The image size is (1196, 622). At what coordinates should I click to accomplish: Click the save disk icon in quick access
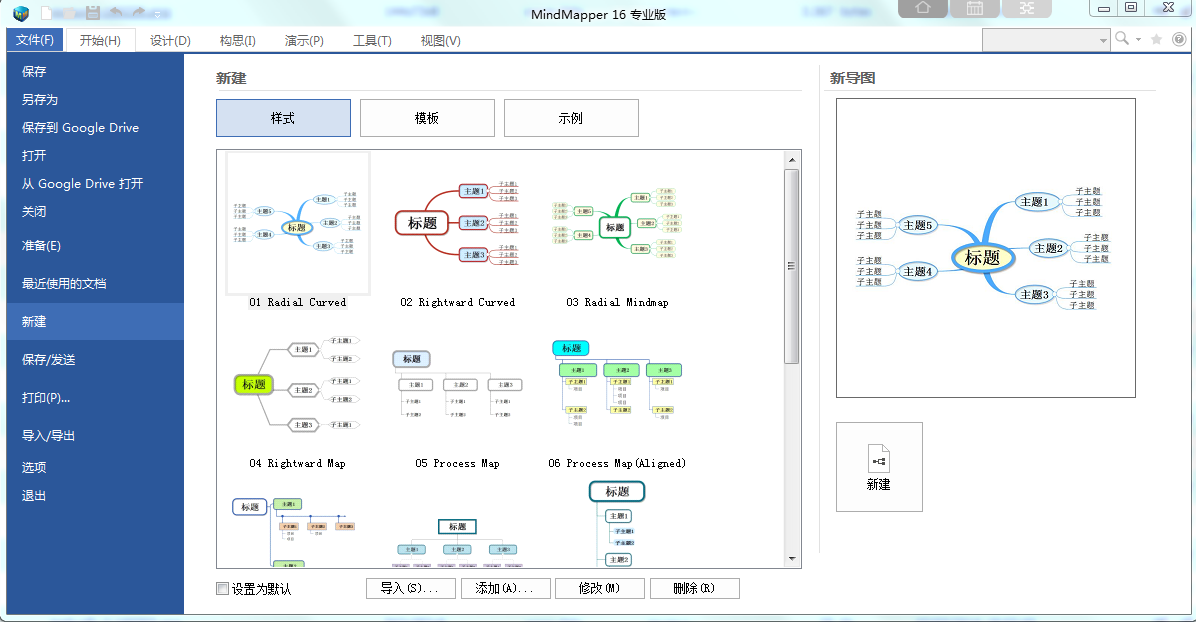[x=93, y=13]
